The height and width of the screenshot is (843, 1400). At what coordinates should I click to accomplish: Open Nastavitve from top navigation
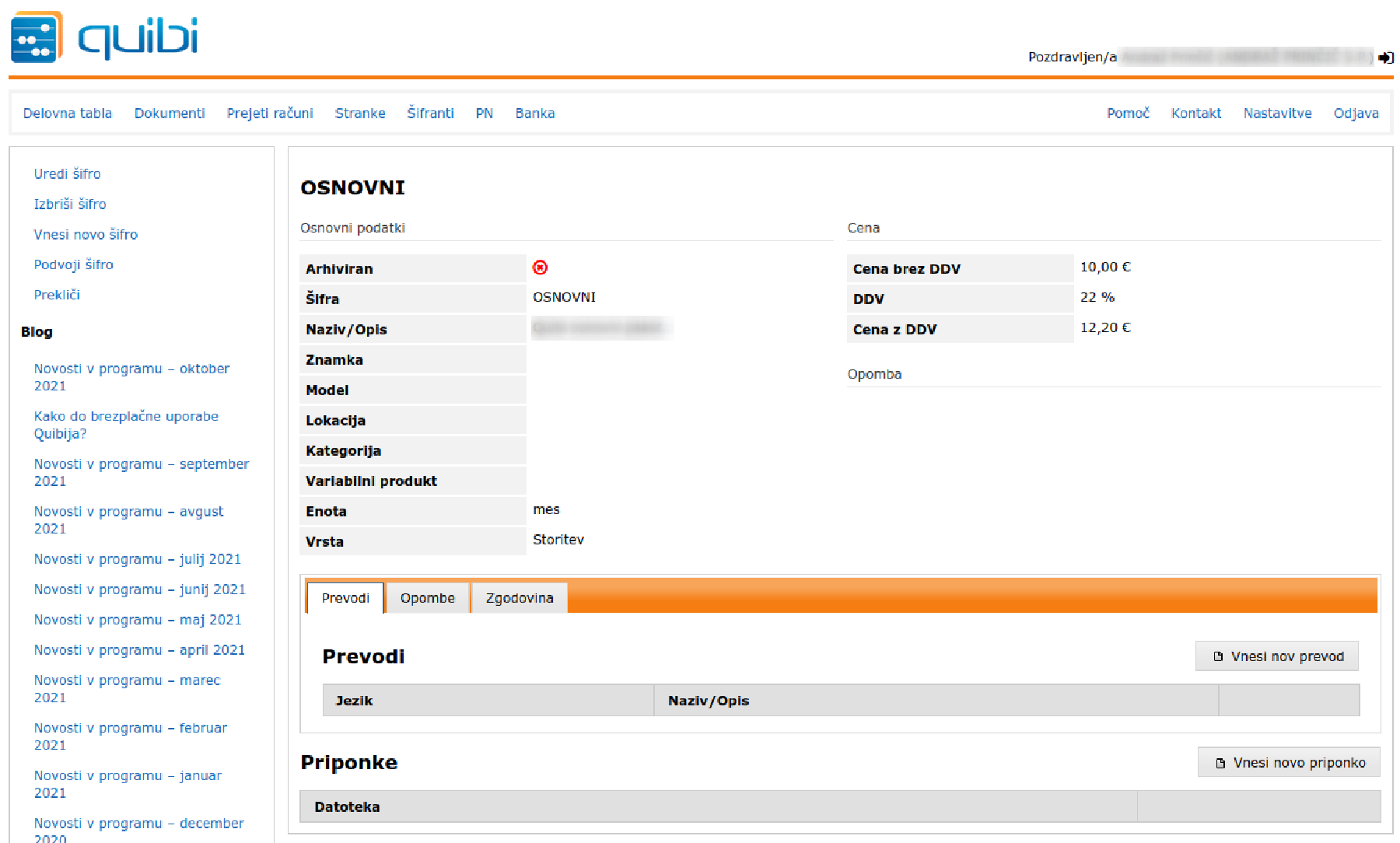[1277, 114]
